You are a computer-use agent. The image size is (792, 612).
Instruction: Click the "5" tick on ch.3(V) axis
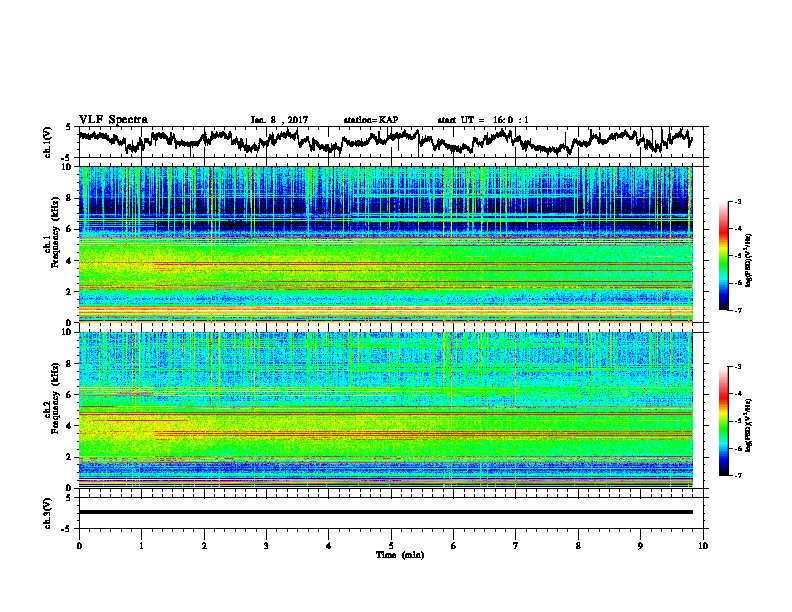coord(69,498)
